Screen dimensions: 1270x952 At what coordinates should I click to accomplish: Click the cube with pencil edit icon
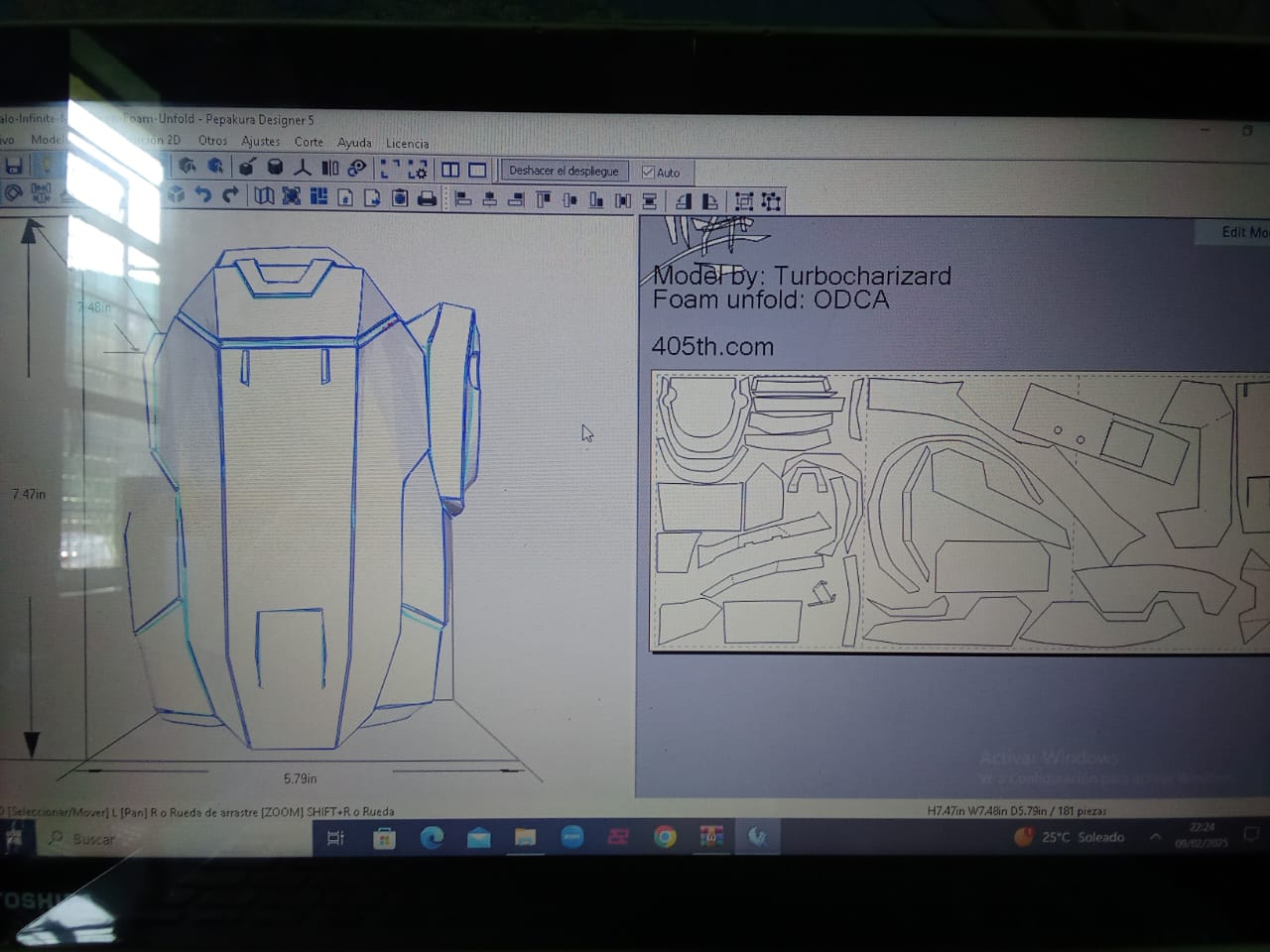(246, 168)
